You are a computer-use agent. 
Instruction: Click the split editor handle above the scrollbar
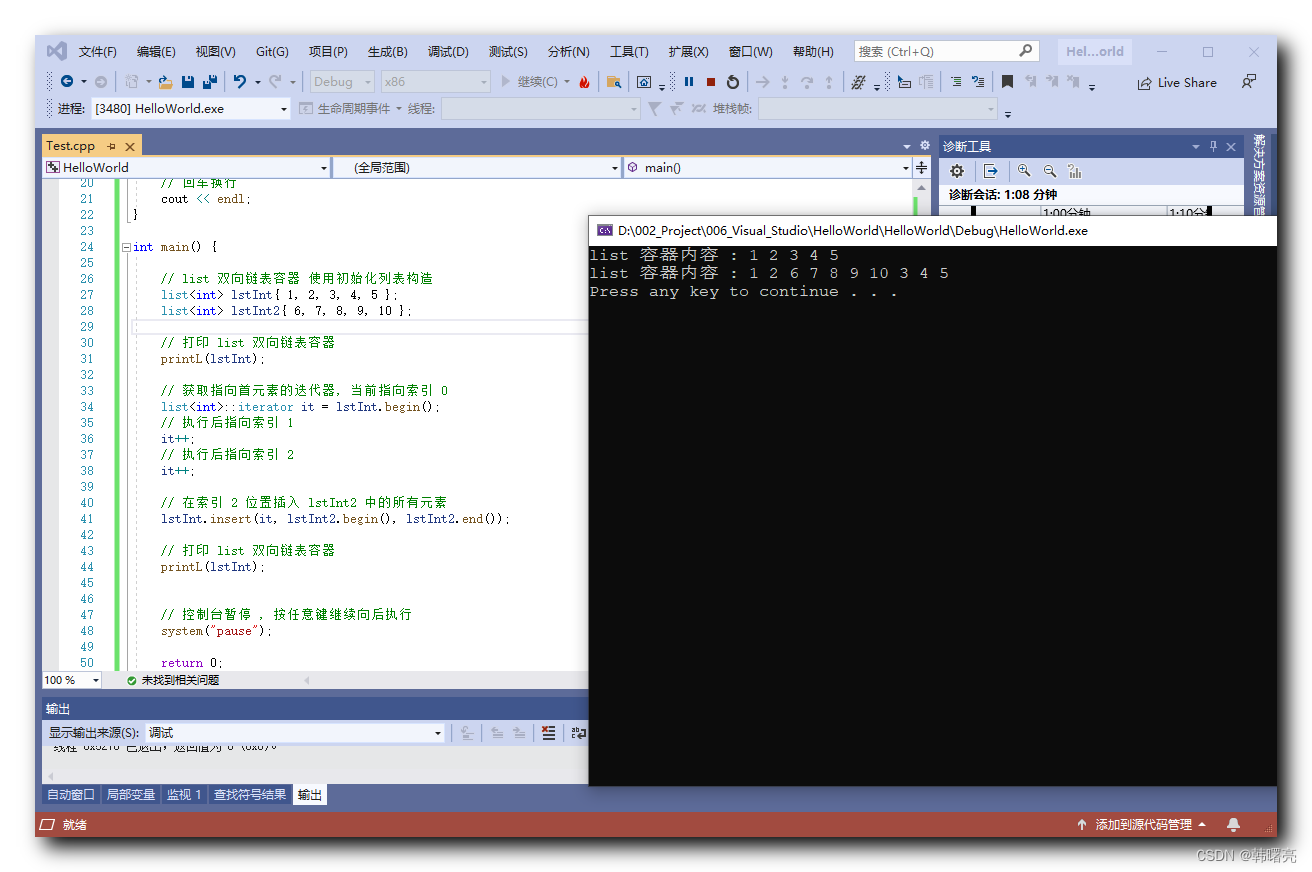pyautogui.click(x=921, y=168)
